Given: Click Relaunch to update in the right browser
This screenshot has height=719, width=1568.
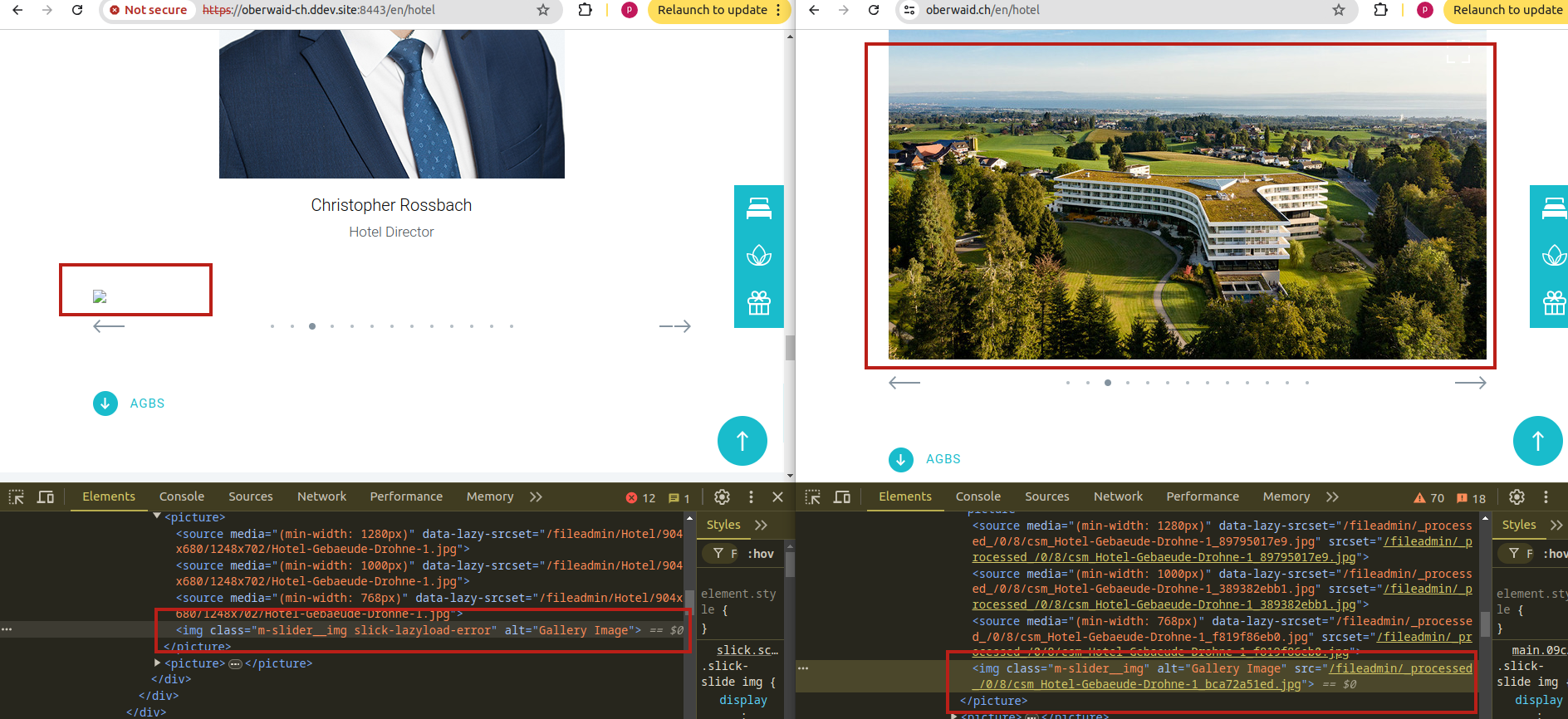Looking at the screenshot, I should [x=1507, y=10].
